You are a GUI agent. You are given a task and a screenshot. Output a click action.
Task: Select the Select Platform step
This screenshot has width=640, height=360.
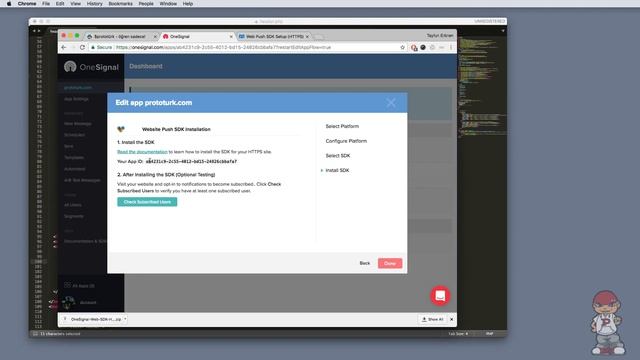click(342, 126)
